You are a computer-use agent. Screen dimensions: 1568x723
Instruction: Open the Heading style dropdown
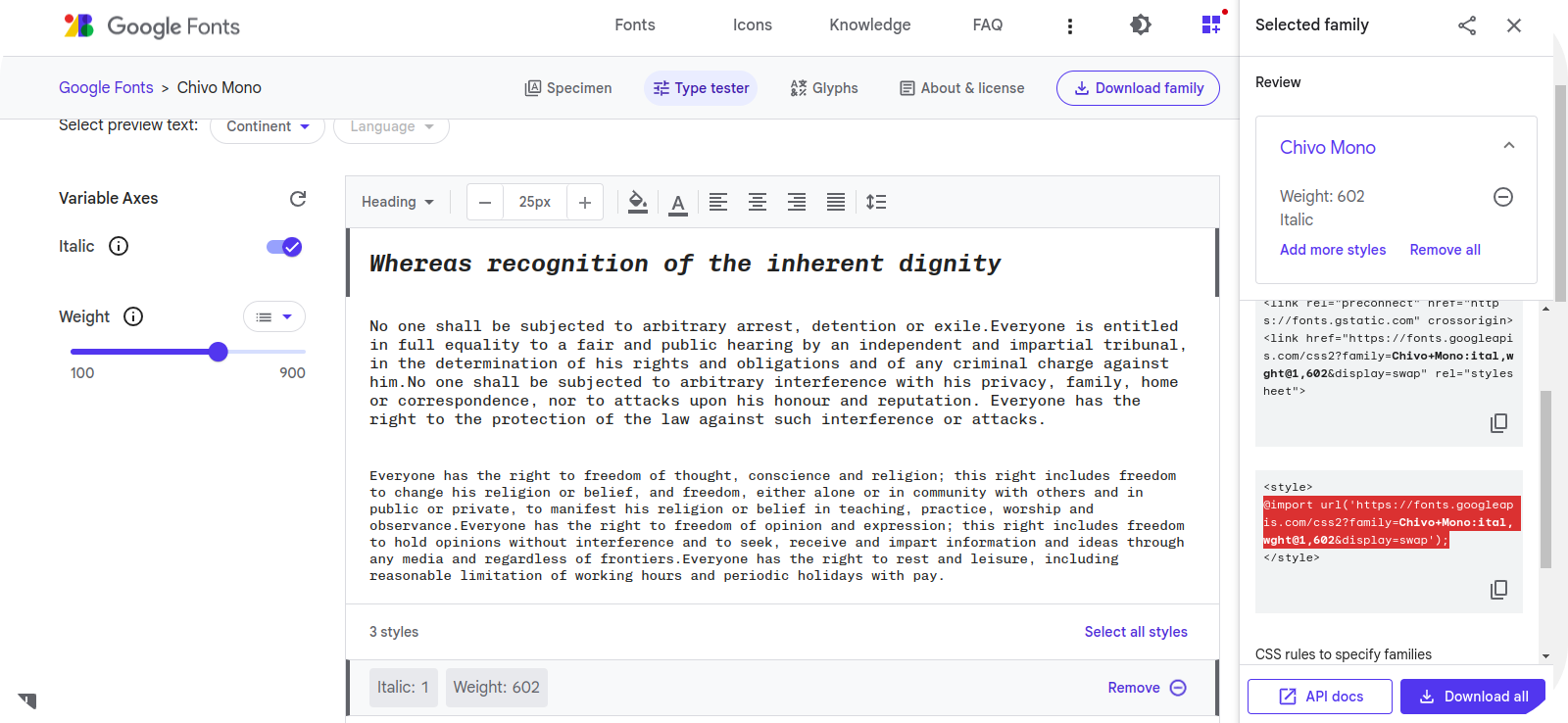coord(397,202)
